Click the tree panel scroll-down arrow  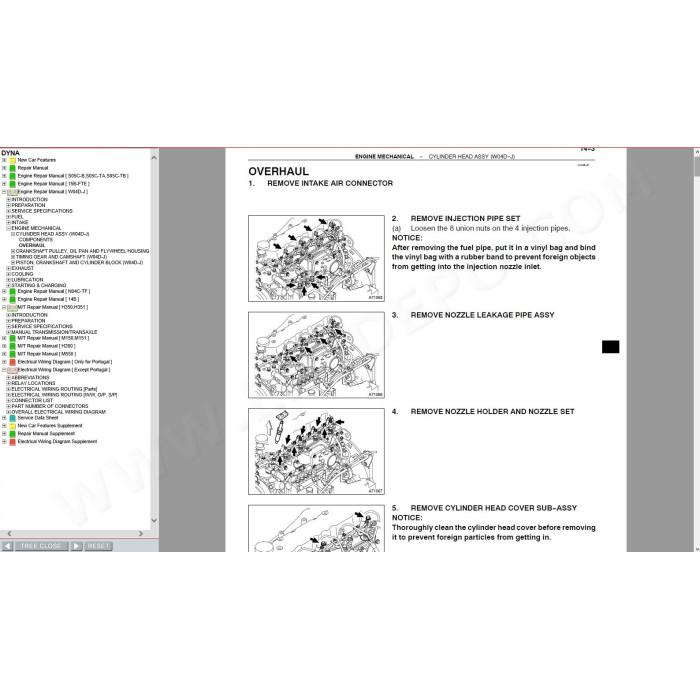pyautogui.click(x=154, y=521)
